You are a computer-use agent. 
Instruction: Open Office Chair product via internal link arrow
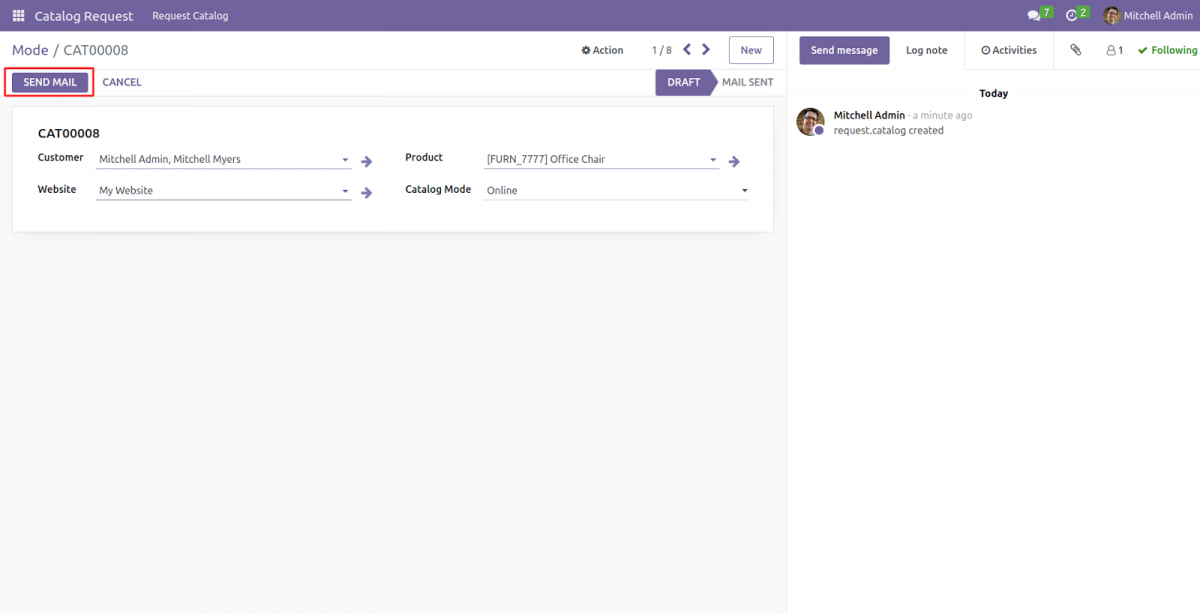coord(734,160)
